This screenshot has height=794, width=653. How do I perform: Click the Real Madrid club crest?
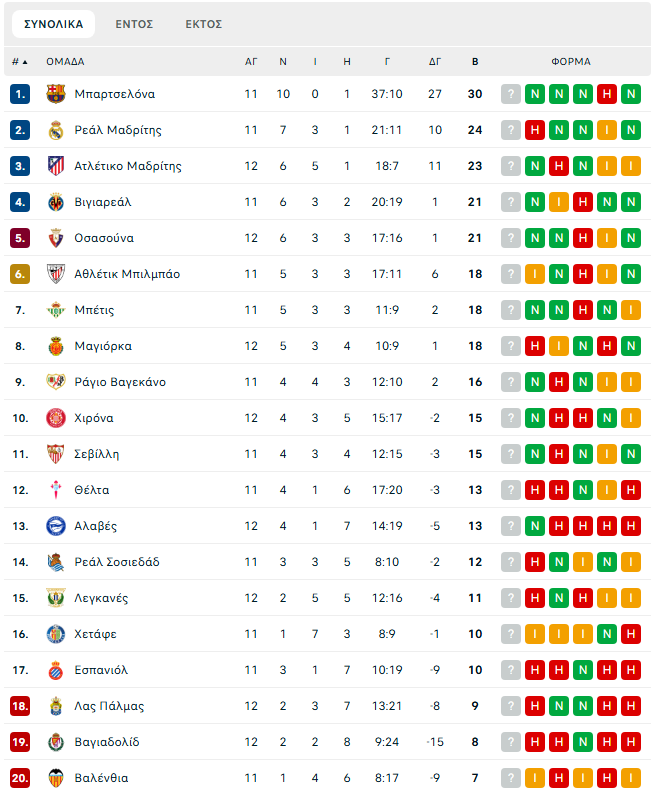click(x=56, y=130)
